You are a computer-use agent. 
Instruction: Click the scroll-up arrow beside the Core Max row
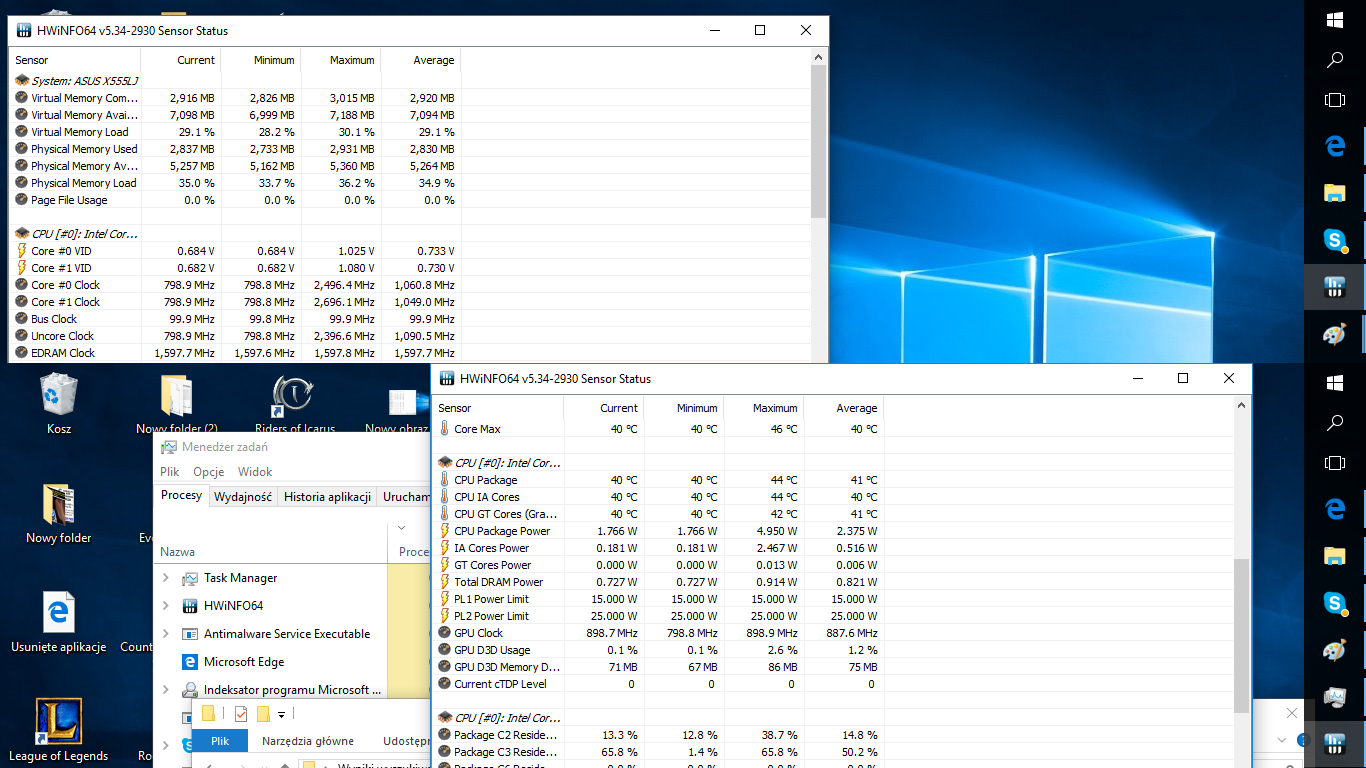pyautogui.click(x=1242, y=406)
